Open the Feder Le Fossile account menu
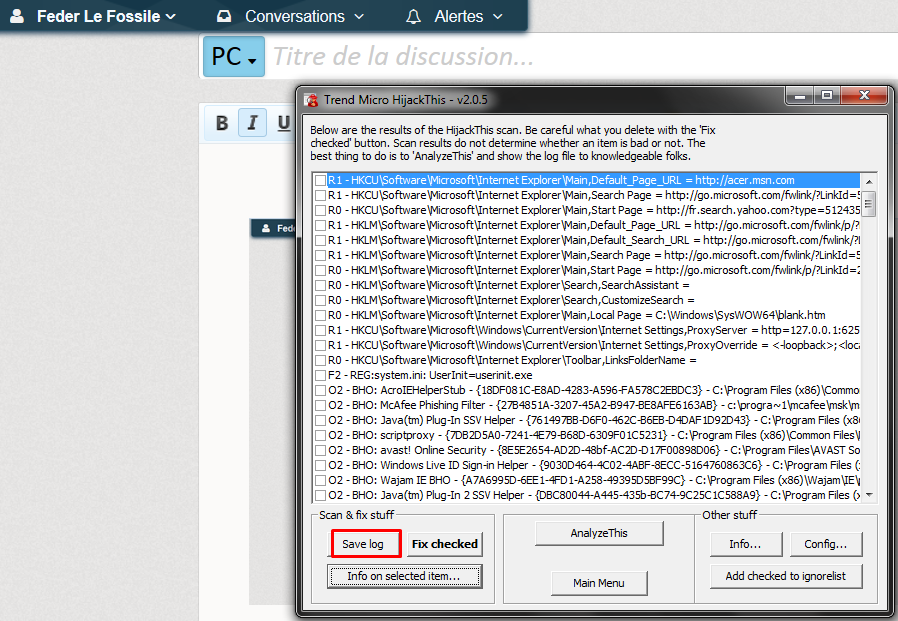This screenshot has width=898, height=621. (106, 16)
